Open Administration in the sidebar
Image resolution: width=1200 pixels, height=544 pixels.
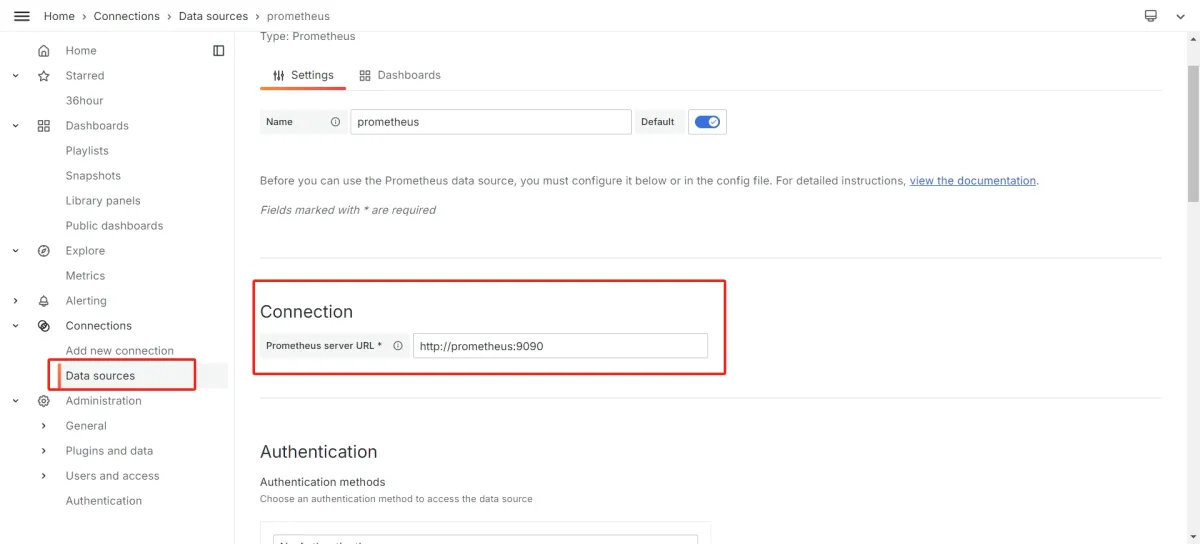click(x=103, y=401)
